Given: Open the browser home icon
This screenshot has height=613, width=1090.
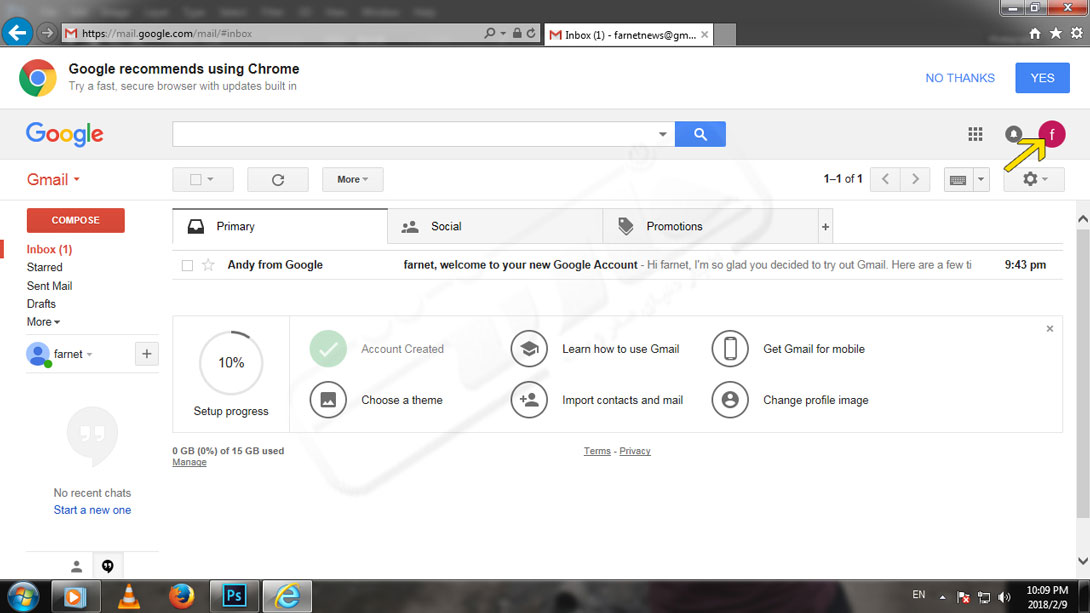Looking at the screenshot, I should [1034, 33].
